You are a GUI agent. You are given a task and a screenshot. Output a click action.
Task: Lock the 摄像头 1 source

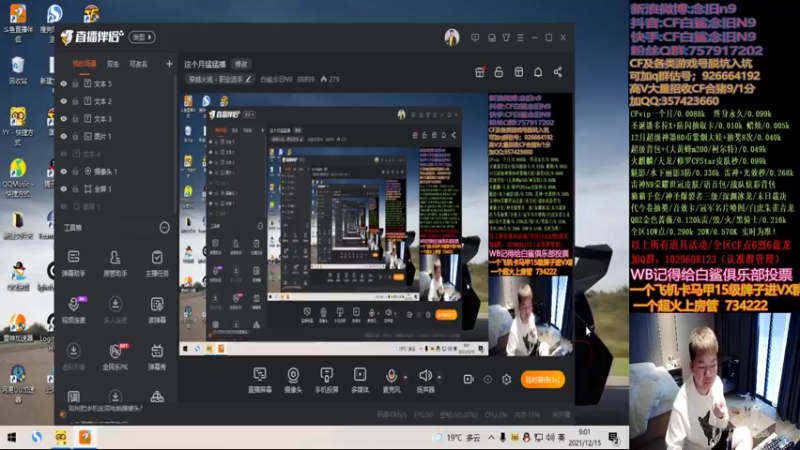coord(76,171)
